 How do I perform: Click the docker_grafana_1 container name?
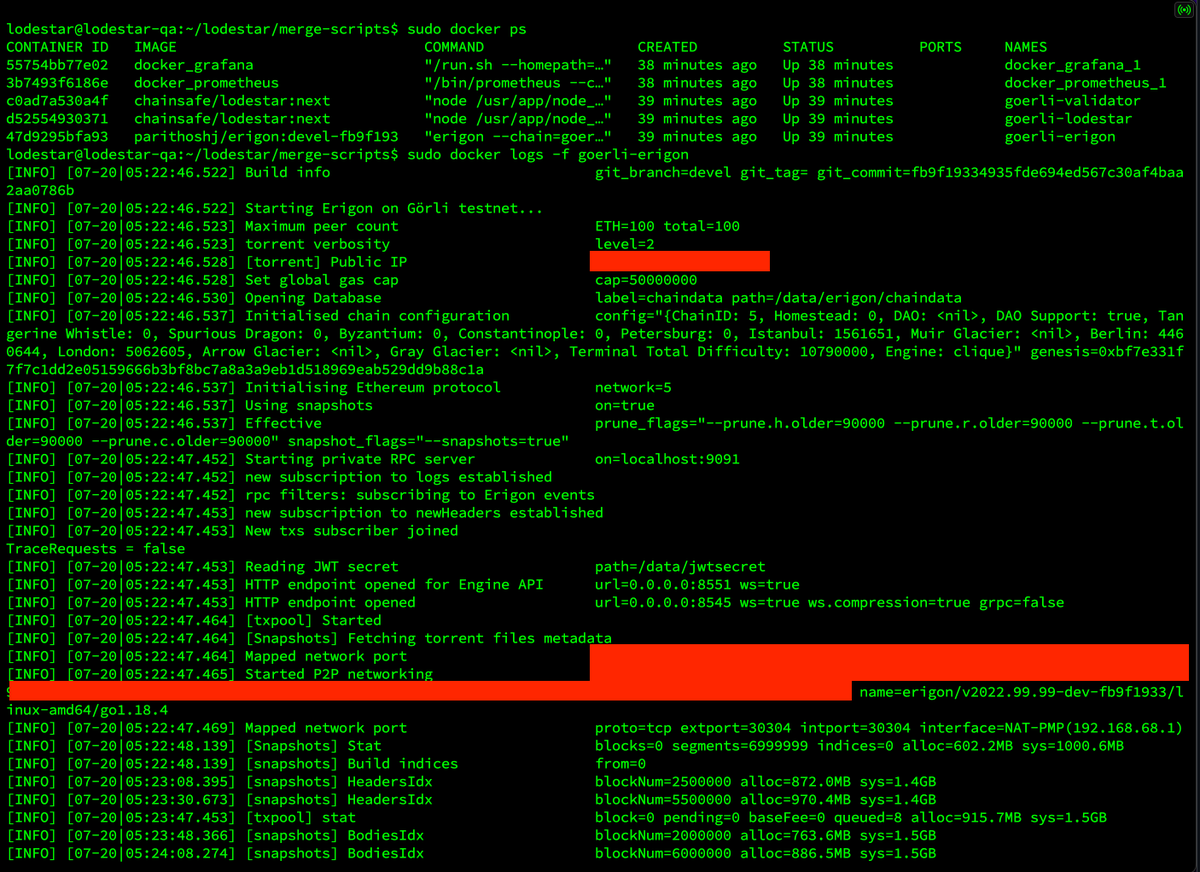click(1073, 65)
